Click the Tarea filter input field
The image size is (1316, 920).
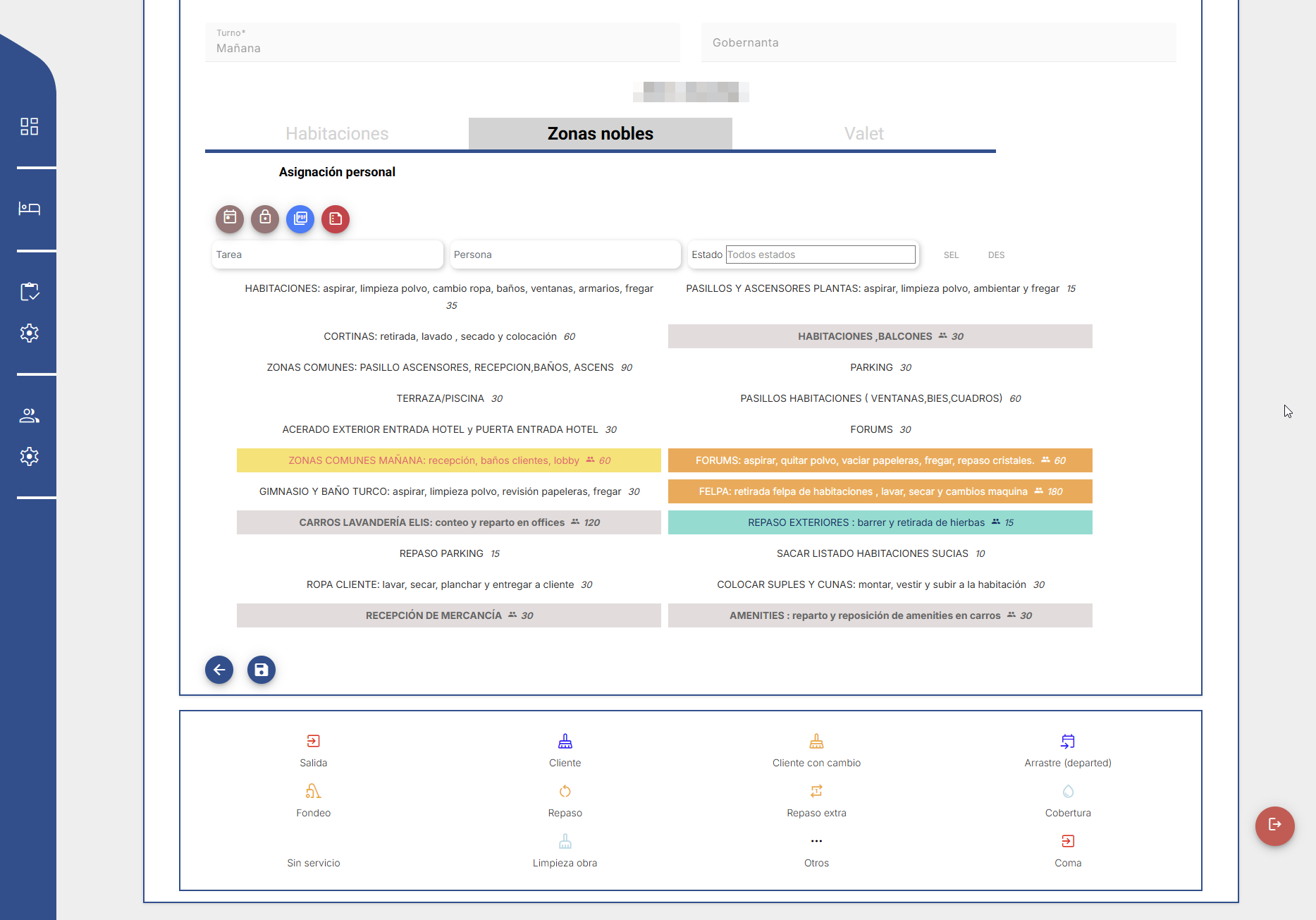pyautogui.click(x=327, y=254)
